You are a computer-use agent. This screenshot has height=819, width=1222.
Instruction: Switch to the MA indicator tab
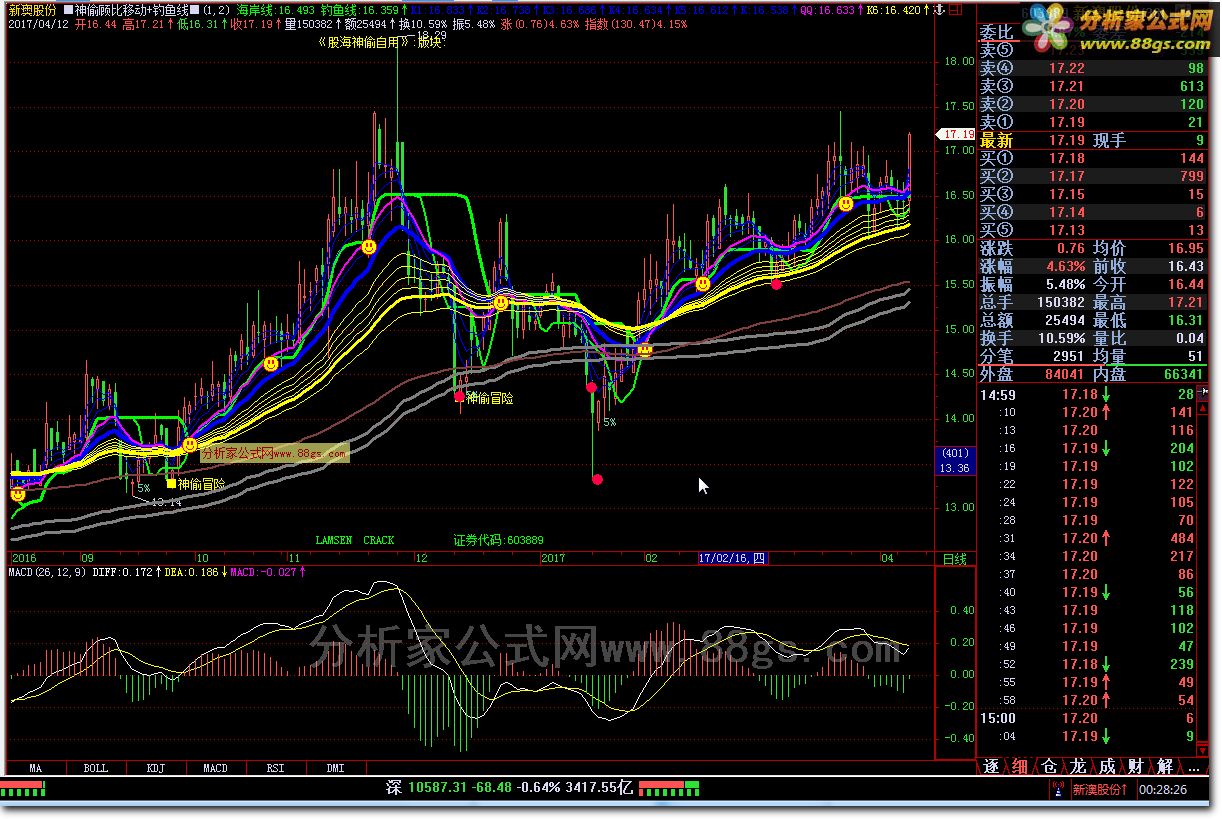(x=36, y=768)
